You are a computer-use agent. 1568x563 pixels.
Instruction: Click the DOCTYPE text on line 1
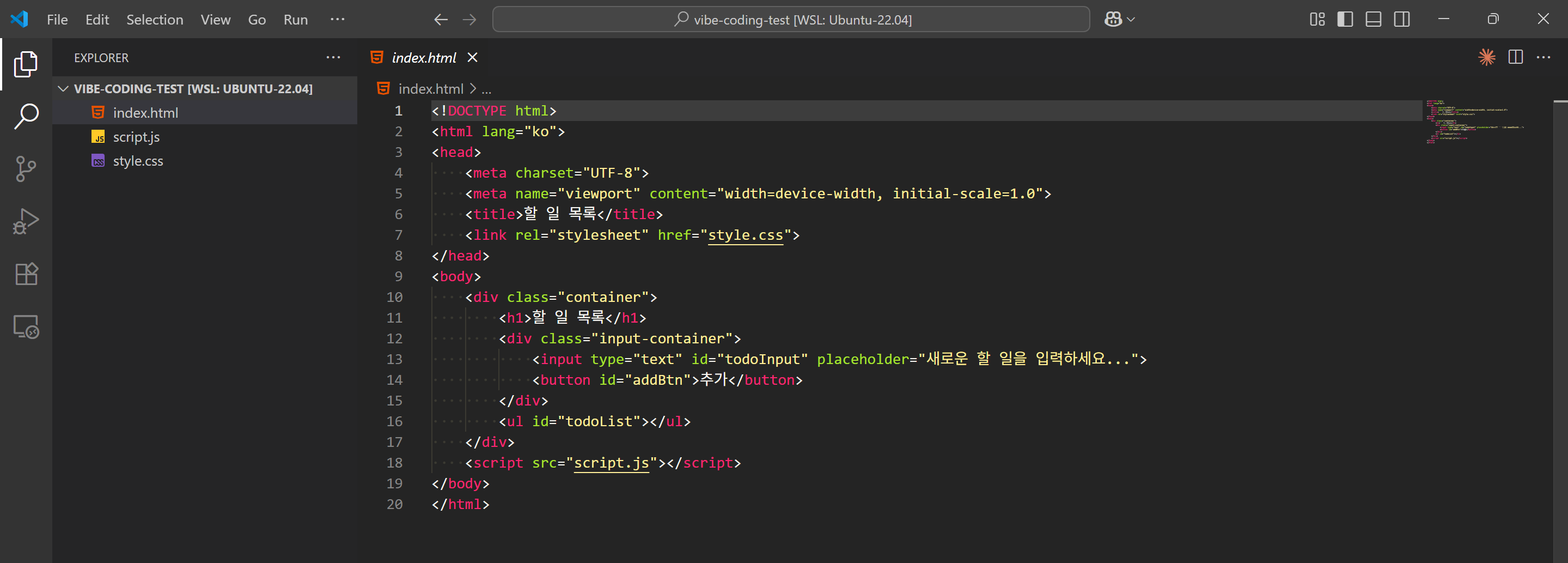tap(477, 111)
